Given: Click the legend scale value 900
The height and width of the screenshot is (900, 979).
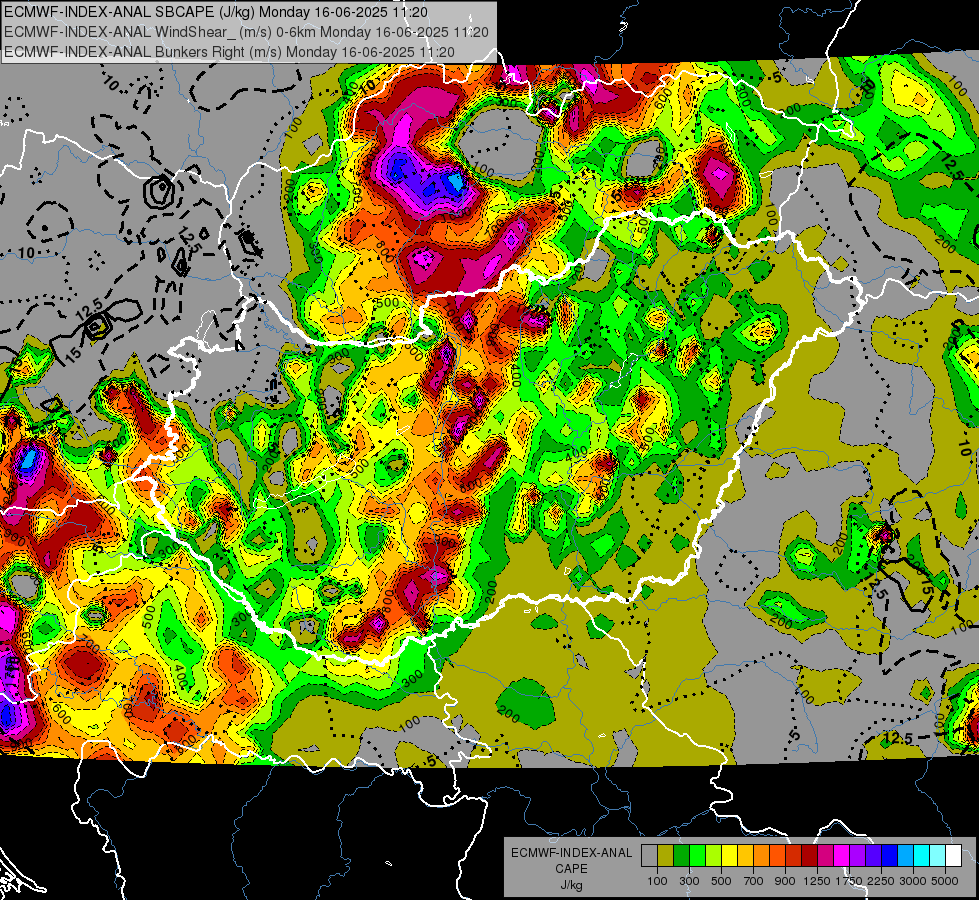Looking at the screenshot, I should 785,881.
